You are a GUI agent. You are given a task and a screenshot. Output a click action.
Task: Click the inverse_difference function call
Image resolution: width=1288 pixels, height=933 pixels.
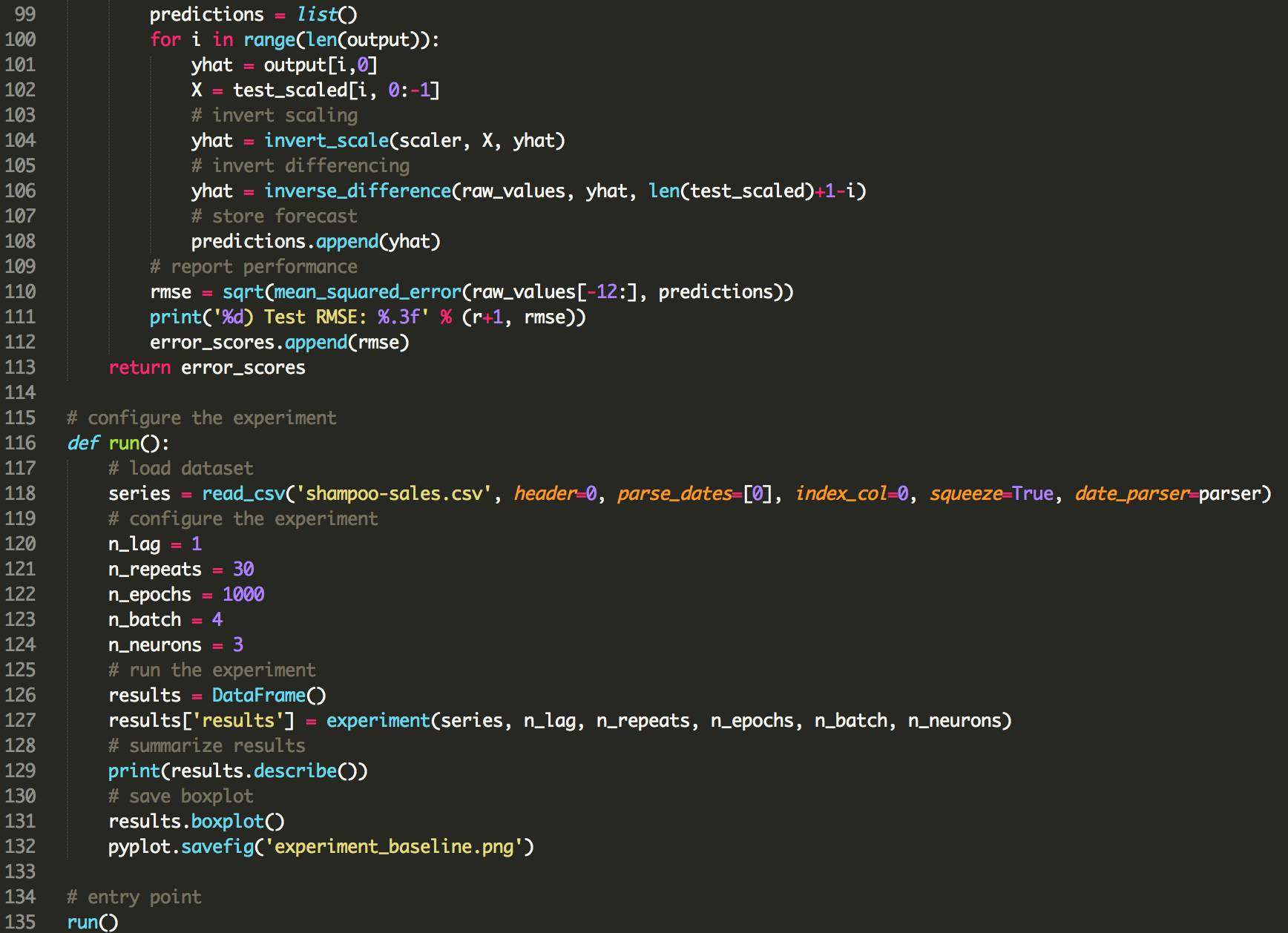(357, 191)
